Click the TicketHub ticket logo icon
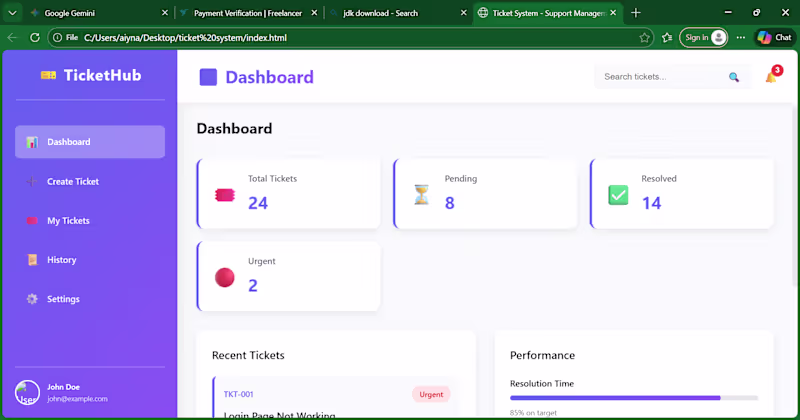 coord(48,76)
